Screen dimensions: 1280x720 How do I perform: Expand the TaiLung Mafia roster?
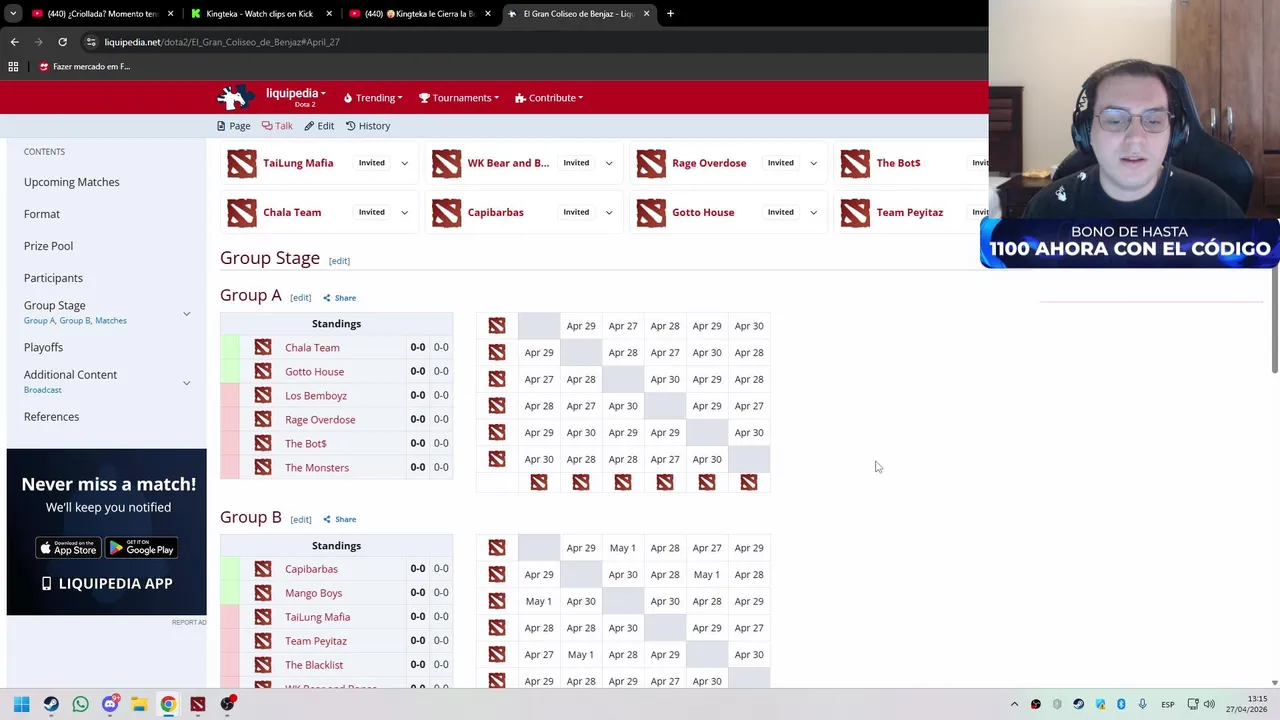pos(404,163)
